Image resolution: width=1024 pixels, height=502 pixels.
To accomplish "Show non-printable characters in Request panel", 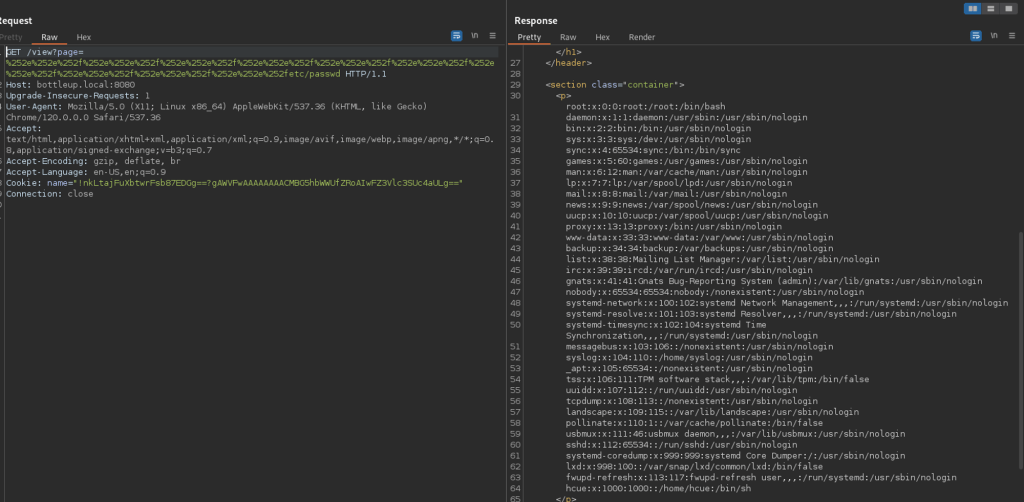I will [476, 36].
